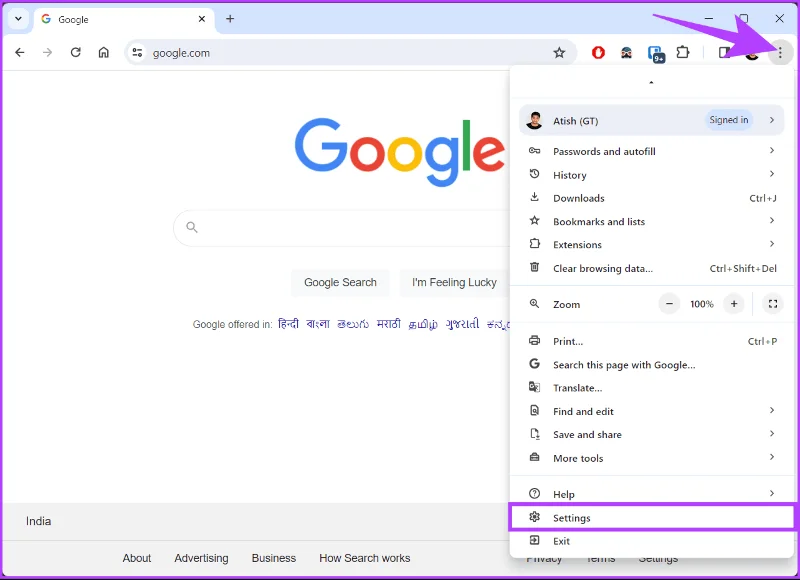The width and height of the screenshot is (800, 580).
Task: Bookmark this page with the star icon
Action: (x=559, y=53)
